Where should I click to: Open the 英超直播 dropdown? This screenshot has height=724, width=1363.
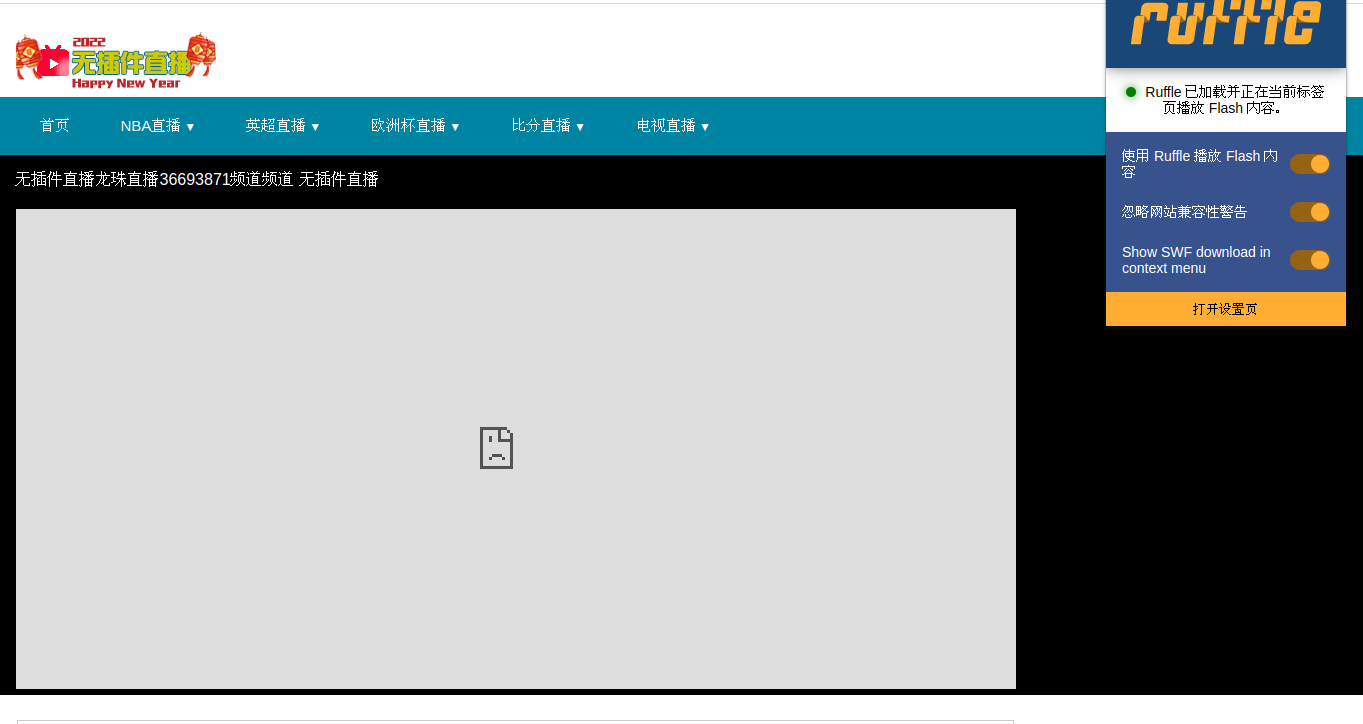pyautogui.click(x=281, y=126)
